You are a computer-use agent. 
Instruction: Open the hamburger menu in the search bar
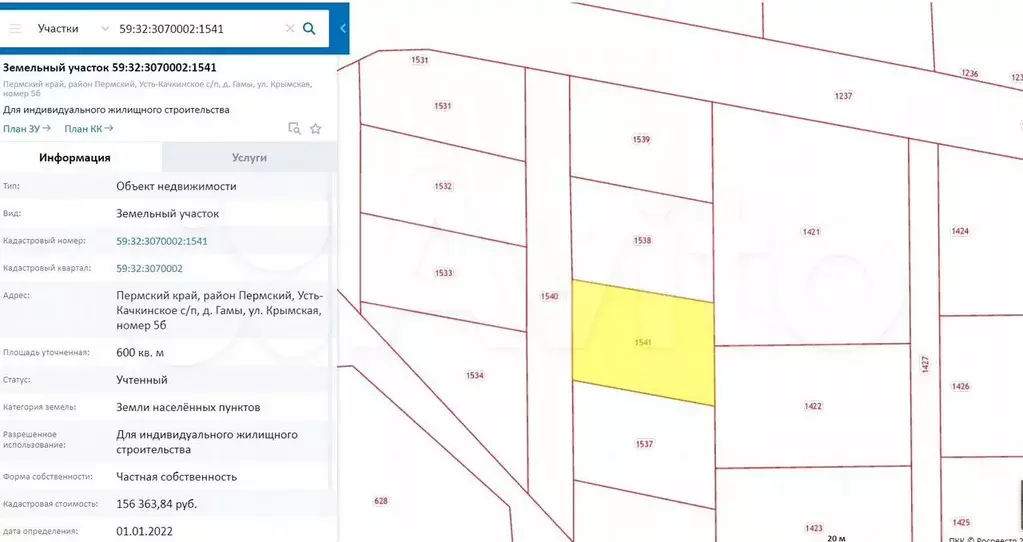[x=15, y=29]
